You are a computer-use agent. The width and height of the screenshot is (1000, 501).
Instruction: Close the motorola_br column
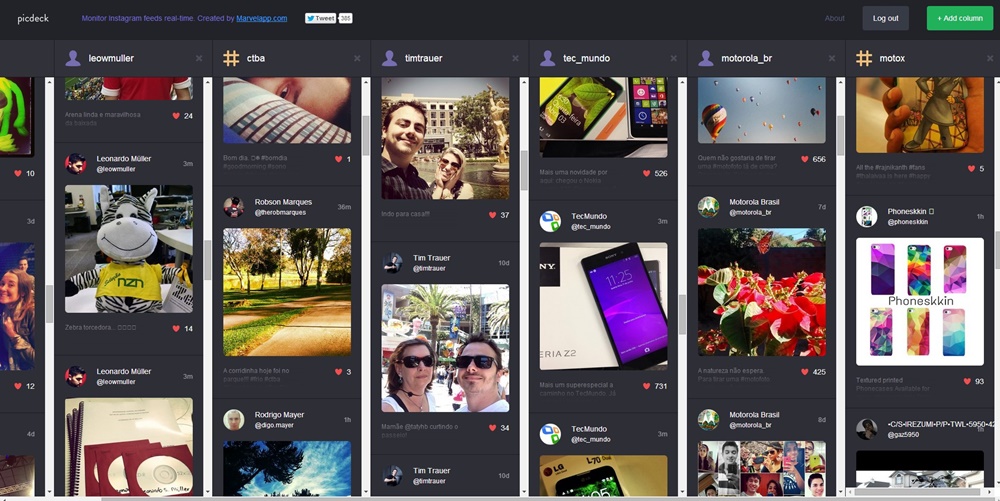831,58
